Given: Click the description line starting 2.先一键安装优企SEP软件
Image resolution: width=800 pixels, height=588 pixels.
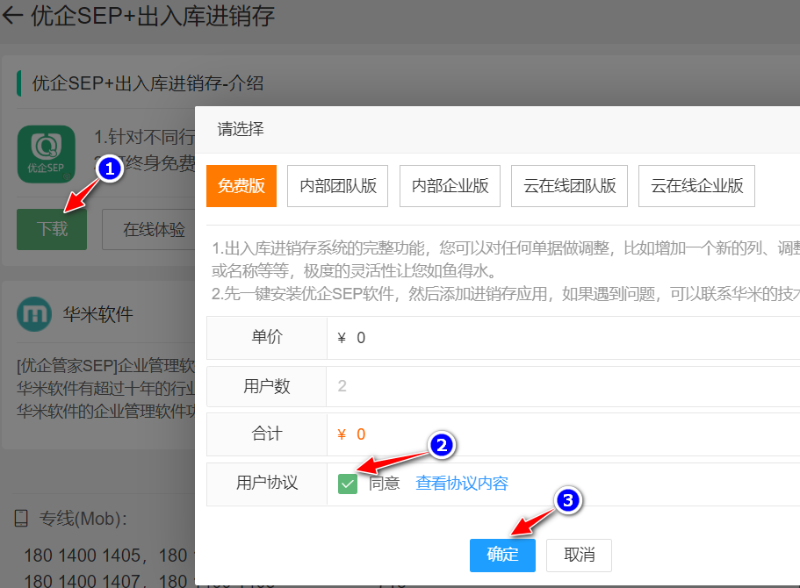Looking at the screenshot, I should point(506,294).
